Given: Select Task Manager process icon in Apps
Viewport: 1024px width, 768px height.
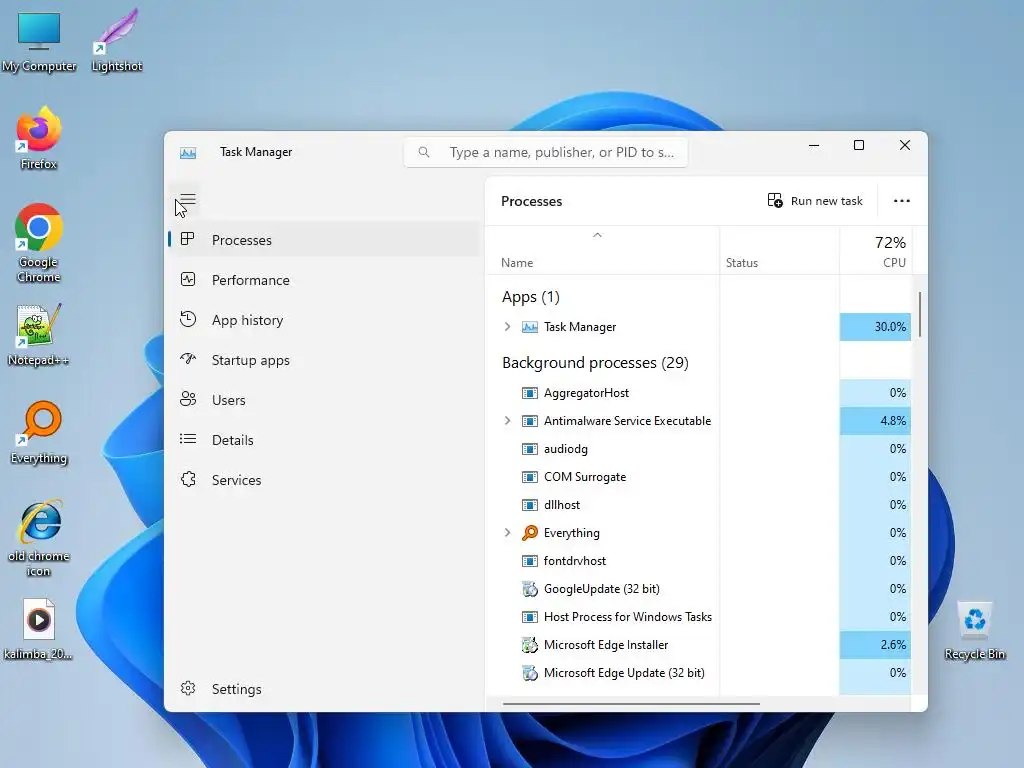Looking at the screenshot, I should pyautogui.click(x=530, y=327).
